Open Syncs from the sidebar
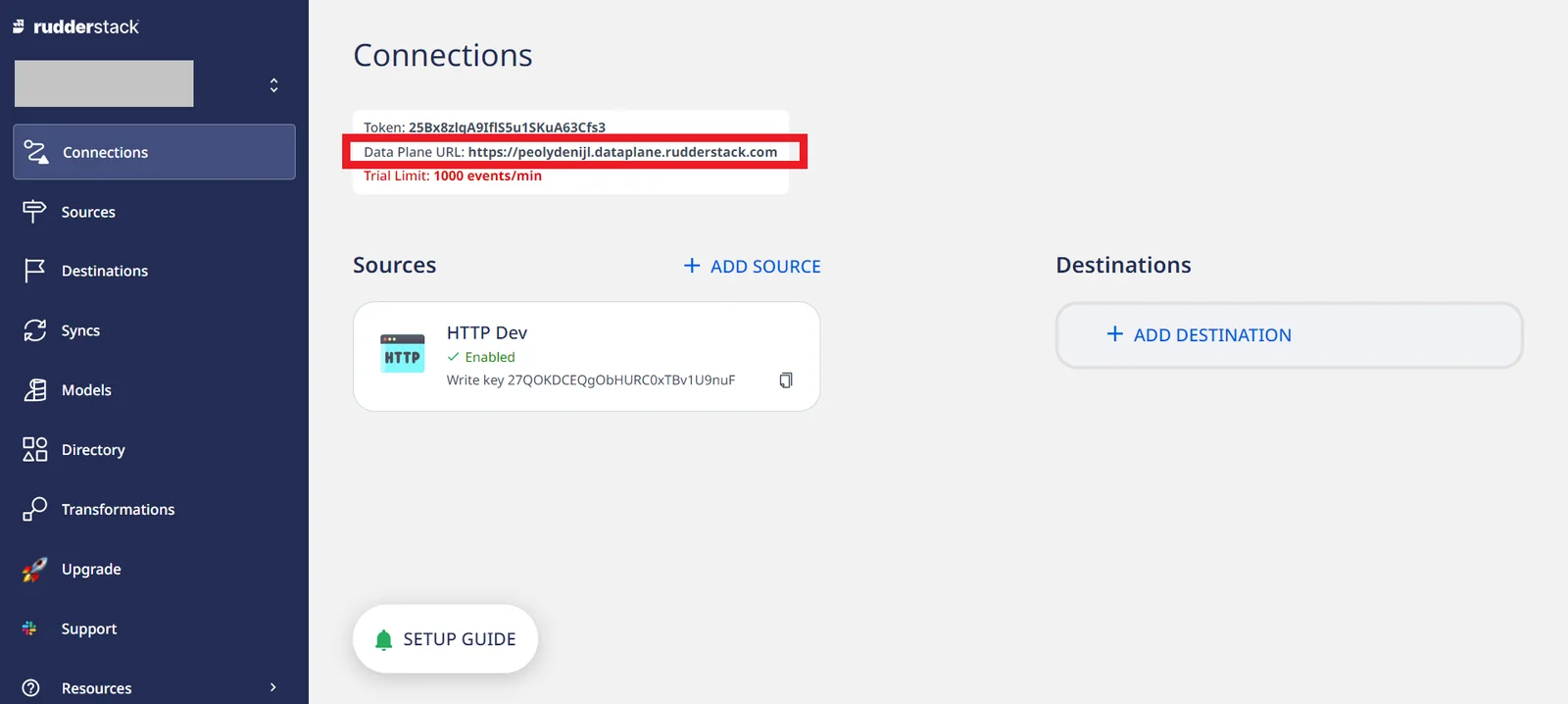The image size is (1568, 704). [x=80, y=330]
